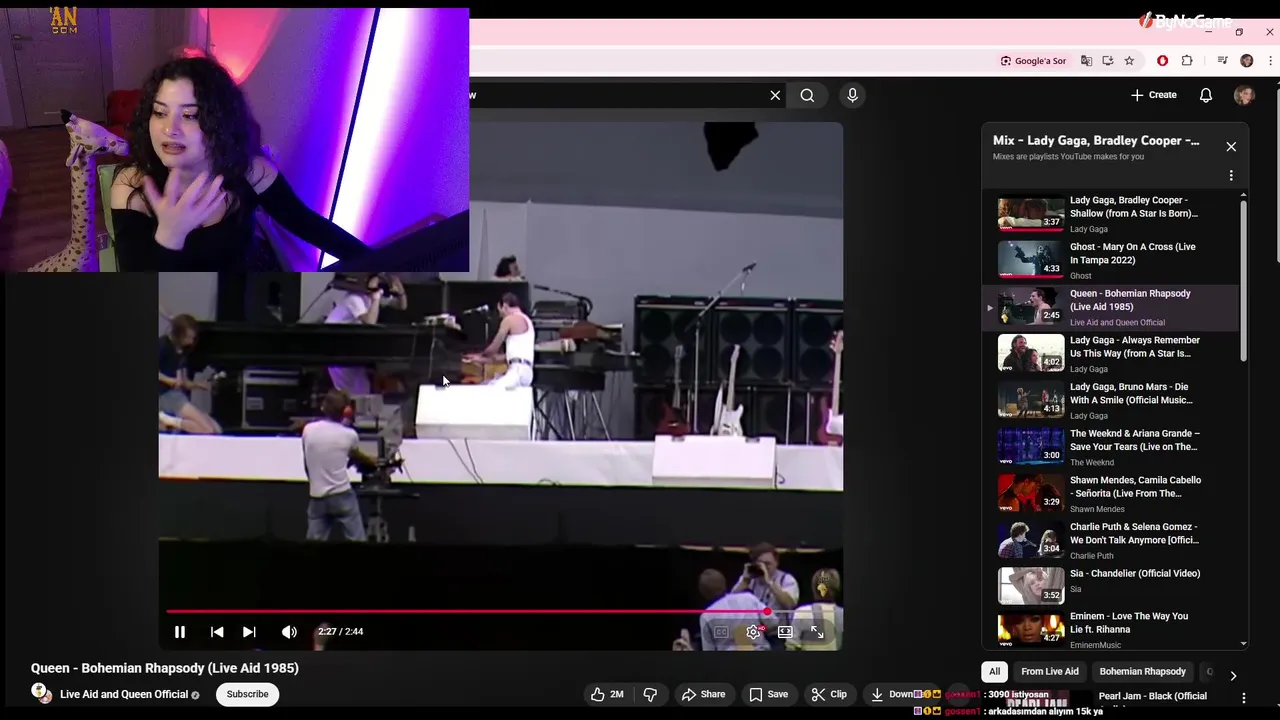Play Always Remember Us This Way
The height and width of the screenshot is (720, 1280).
pyautogui.click(x=1110, y=354)
